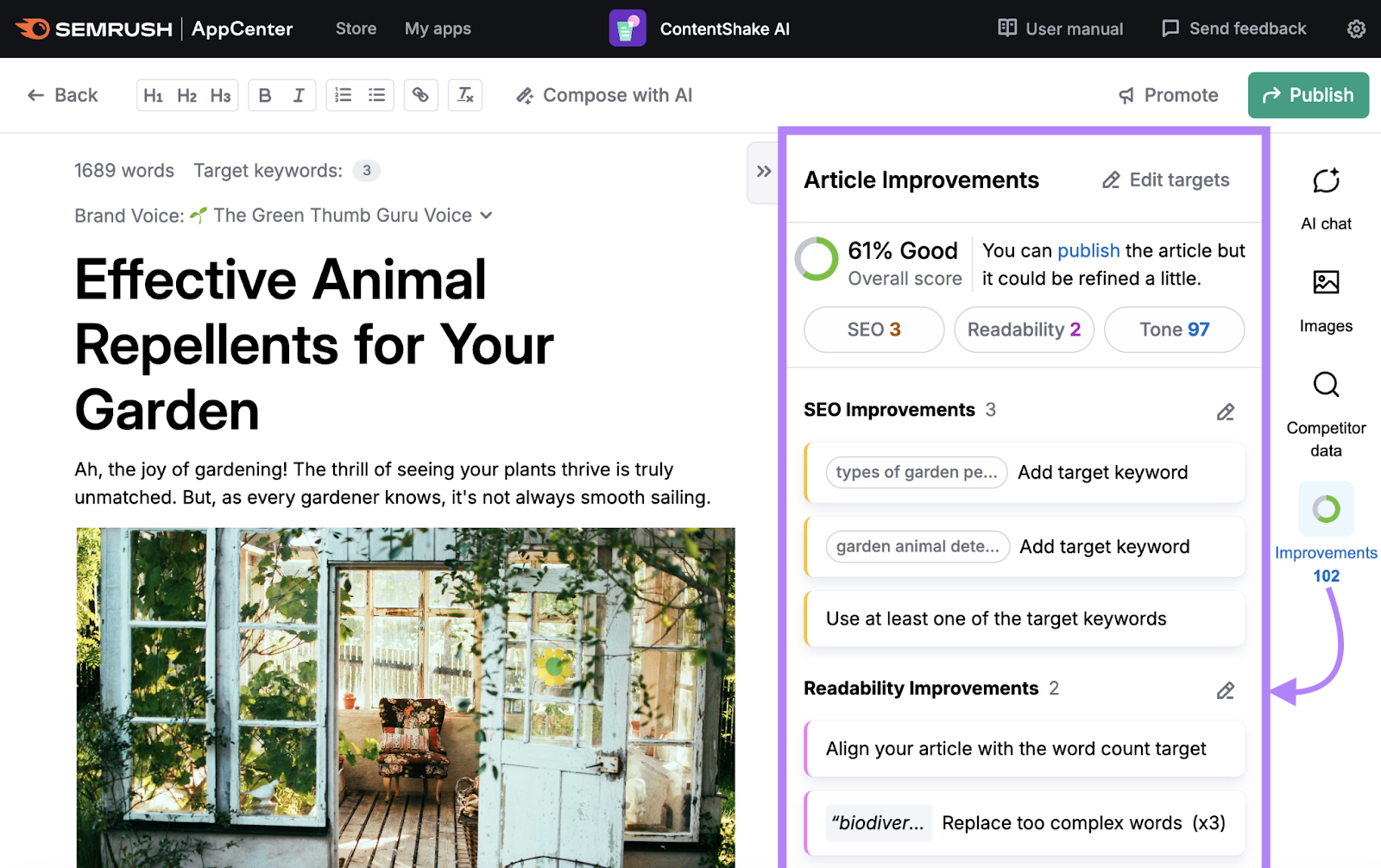Click the article title heading

[x=314, y=345]
